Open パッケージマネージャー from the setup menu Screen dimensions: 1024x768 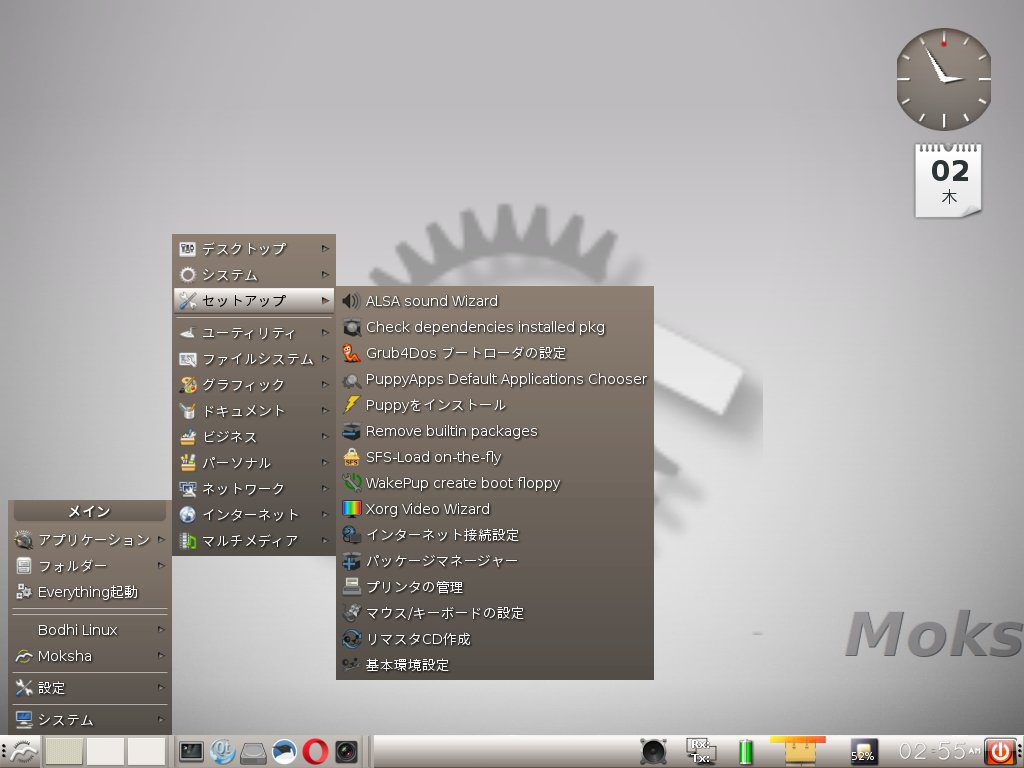tap(441, 561)
